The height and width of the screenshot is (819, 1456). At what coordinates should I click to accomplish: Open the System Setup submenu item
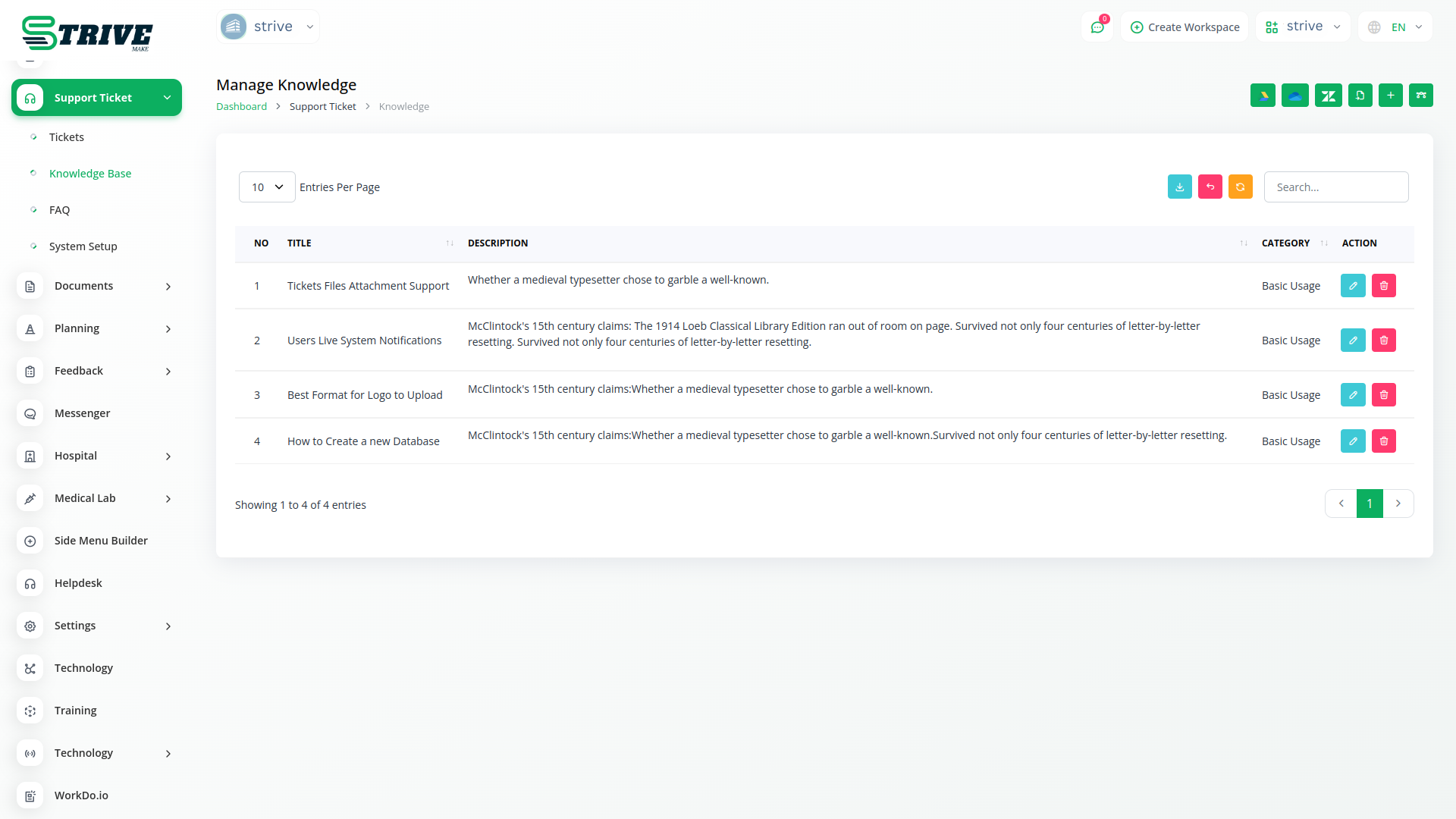coord(83,246)
